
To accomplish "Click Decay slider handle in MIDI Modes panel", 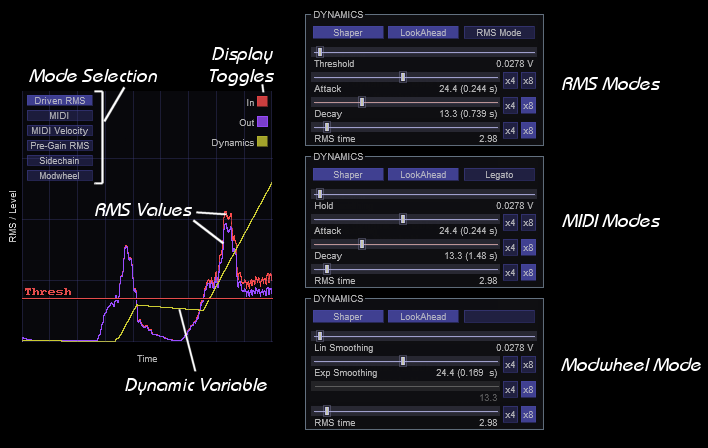I will (362, 244).
